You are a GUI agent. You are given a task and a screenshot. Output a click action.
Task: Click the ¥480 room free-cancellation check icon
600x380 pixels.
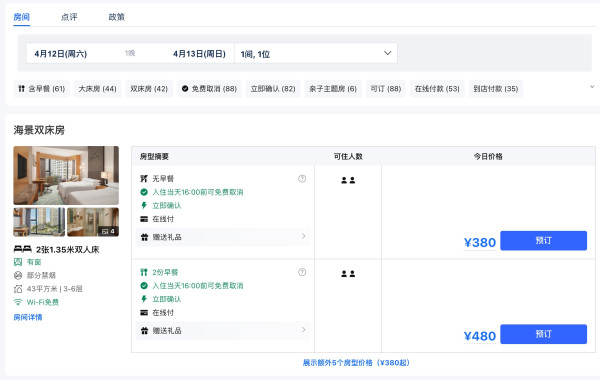click(144, 285)
